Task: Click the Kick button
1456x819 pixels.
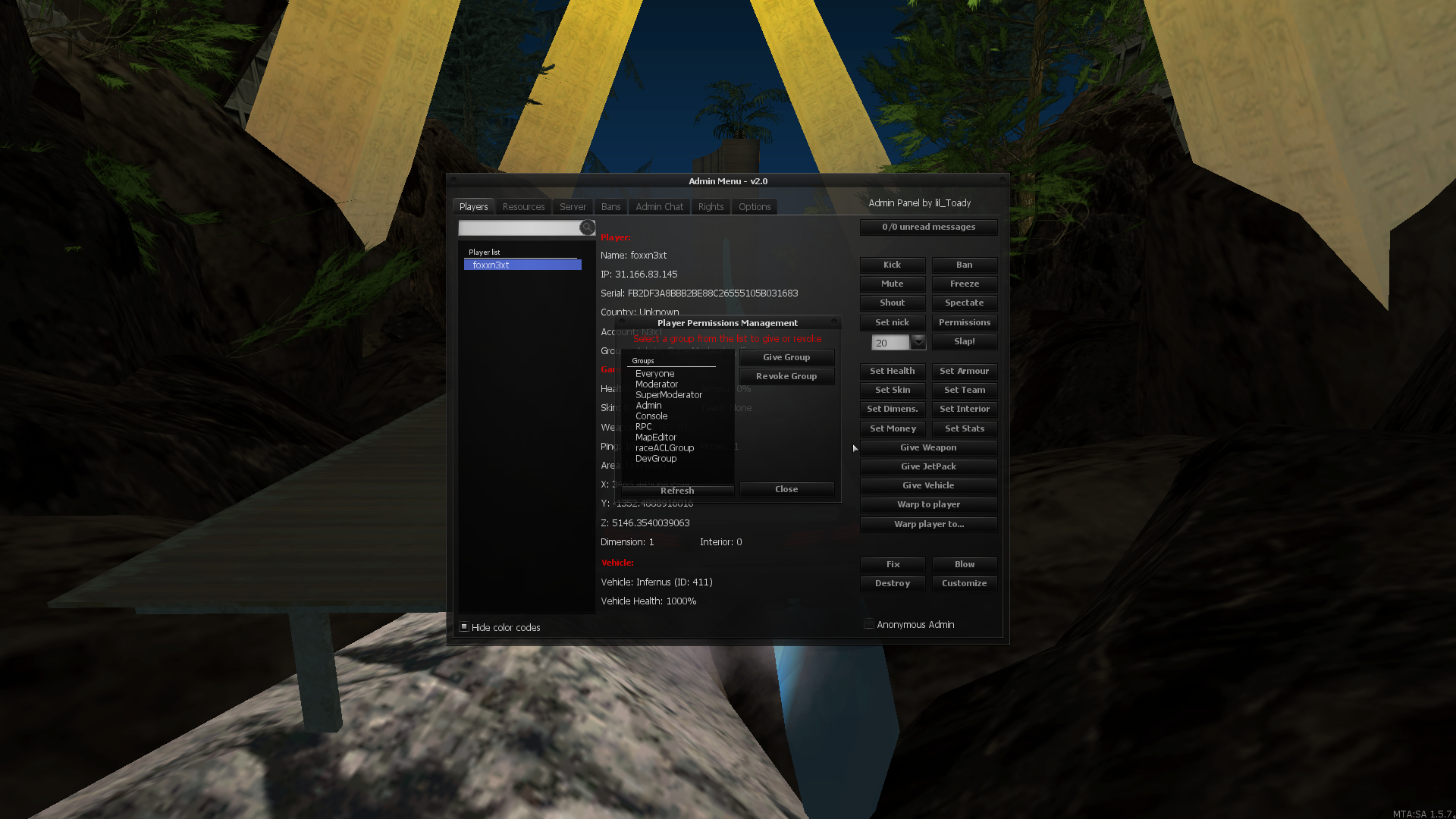Action: [893, 265]
